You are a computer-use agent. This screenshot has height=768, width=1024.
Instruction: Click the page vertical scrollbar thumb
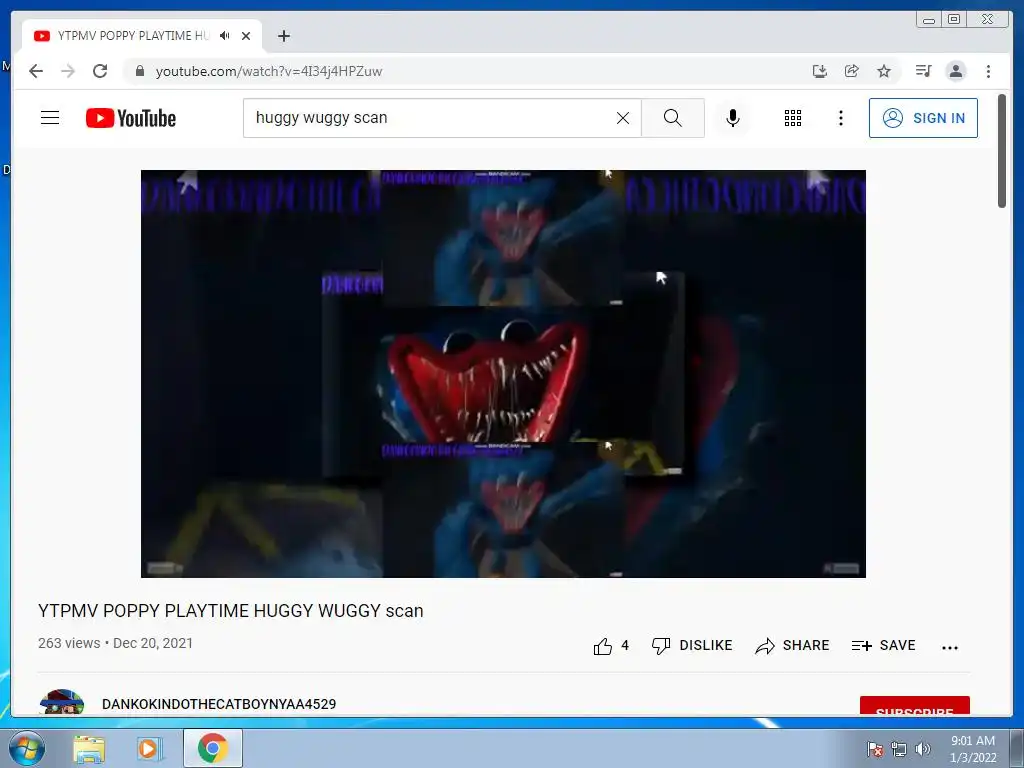[1002, 151]
